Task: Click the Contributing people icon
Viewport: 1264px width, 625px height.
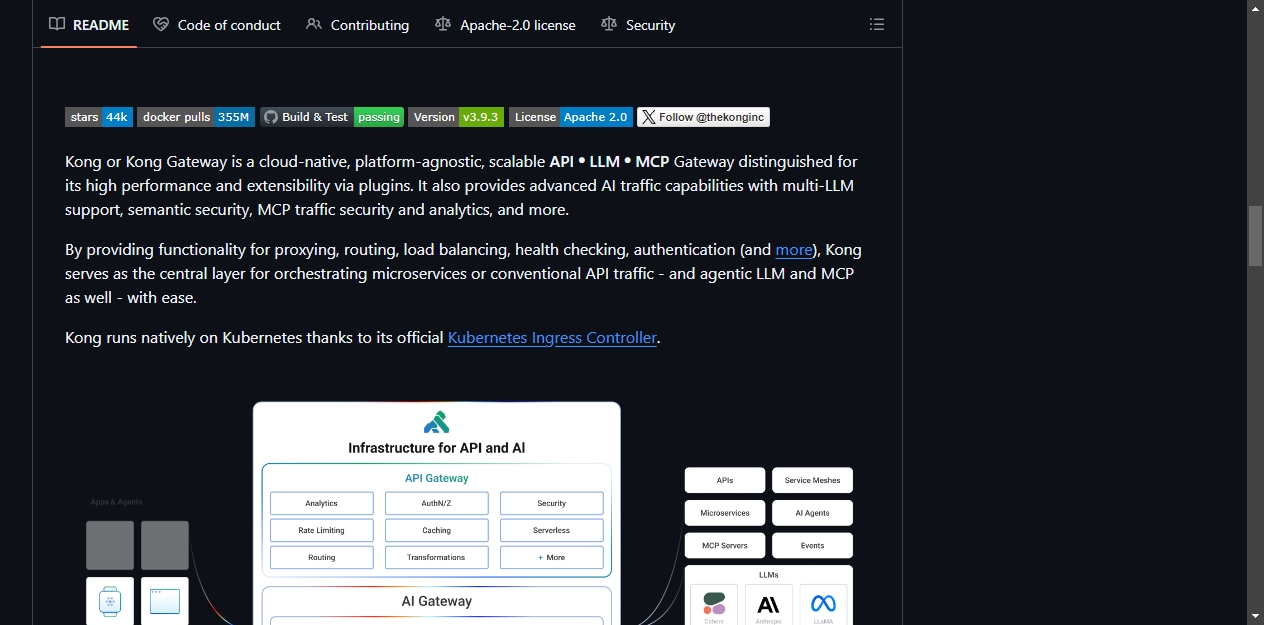Action: pyautogui.click(x=314, y=24)
